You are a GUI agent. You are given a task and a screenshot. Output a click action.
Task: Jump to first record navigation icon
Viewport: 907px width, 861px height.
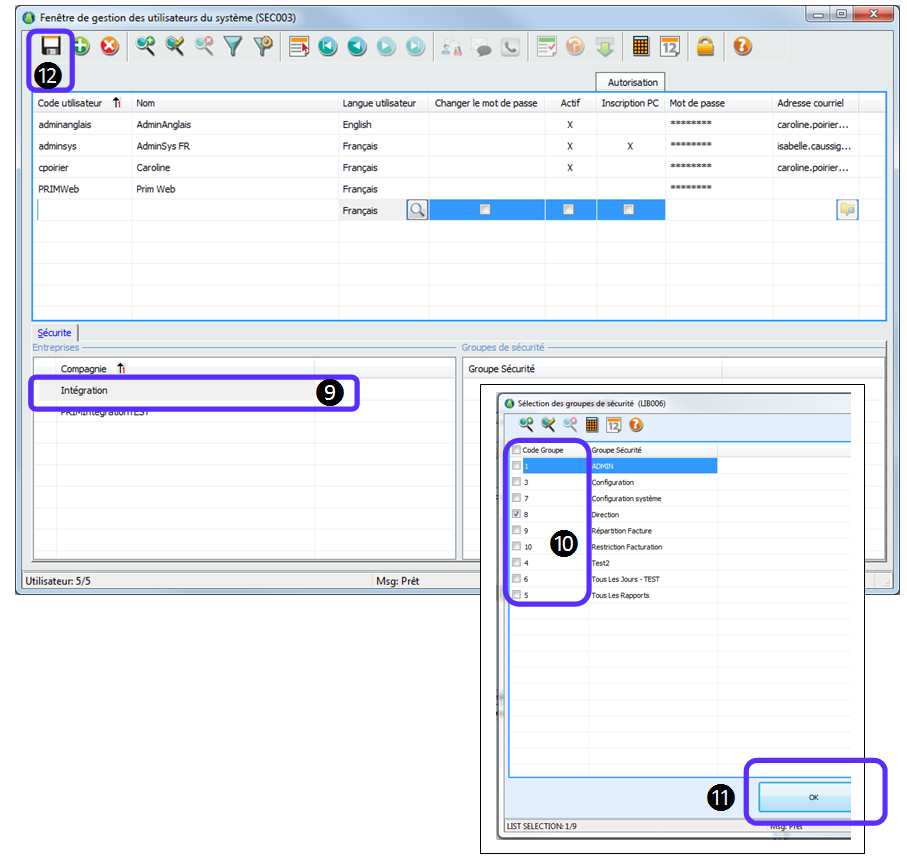[x=327, y=46]
